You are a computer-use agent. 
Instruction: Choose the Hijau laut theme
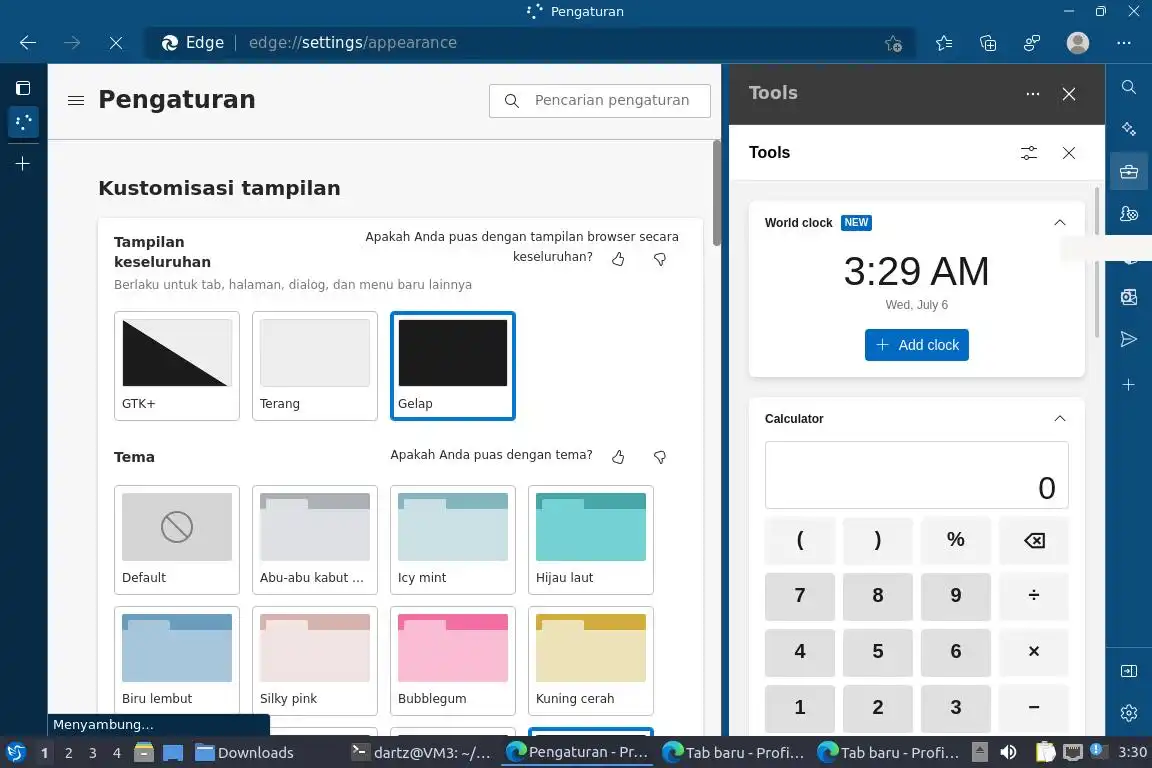point(591,539)
